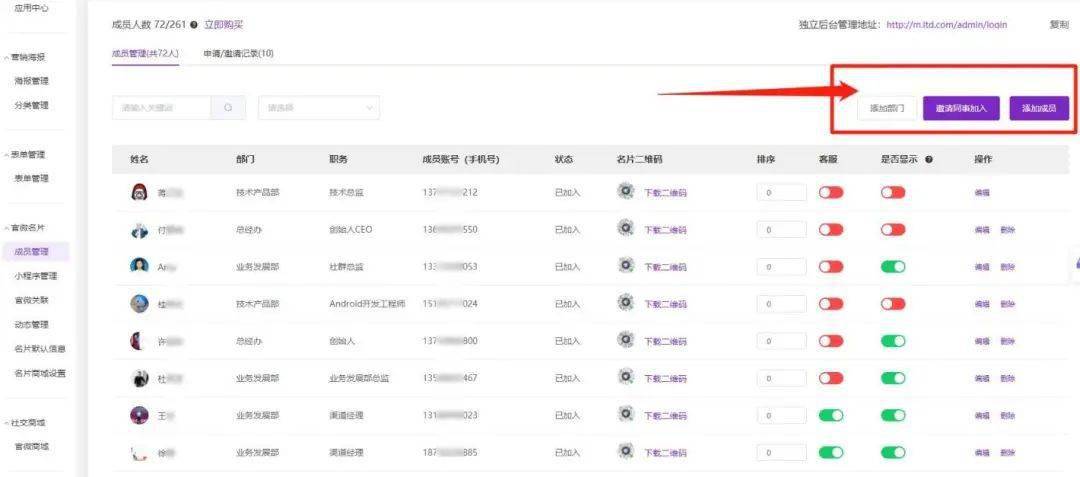Click avatar of Android开发工程师 member
Screen dimensions: 1080x477
[139, 304]
